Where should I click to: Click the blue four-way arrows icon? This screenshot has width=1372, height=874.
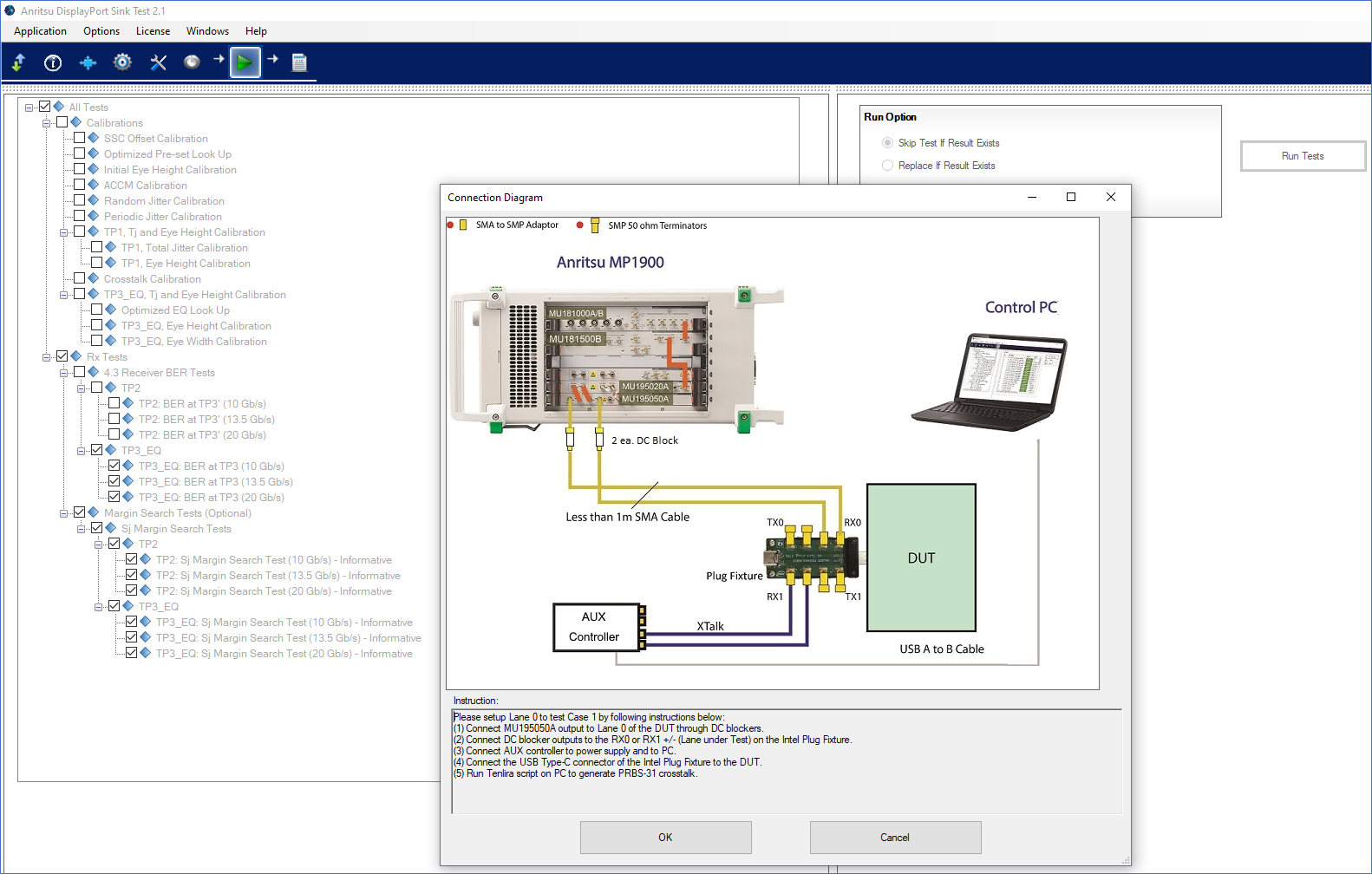pos(88,62)
